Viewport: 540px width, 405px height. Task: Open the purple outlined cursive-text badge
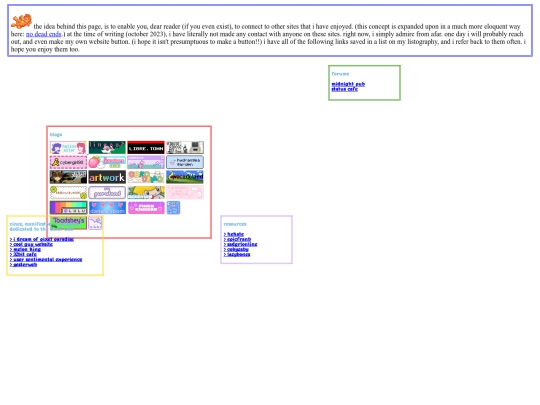tap(107, 193)
